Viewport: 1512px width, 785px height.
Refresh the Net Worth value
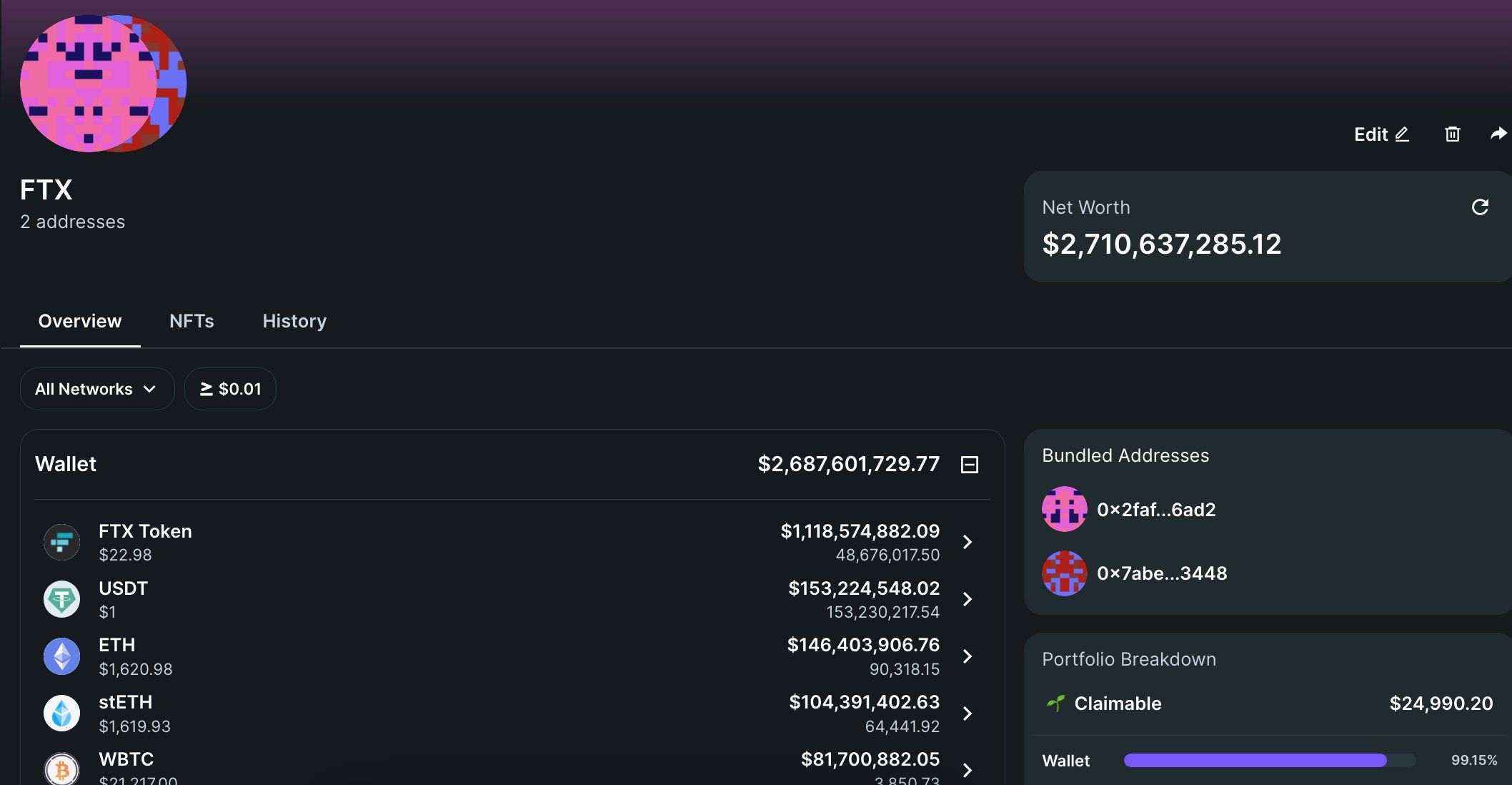point(1480,207)
